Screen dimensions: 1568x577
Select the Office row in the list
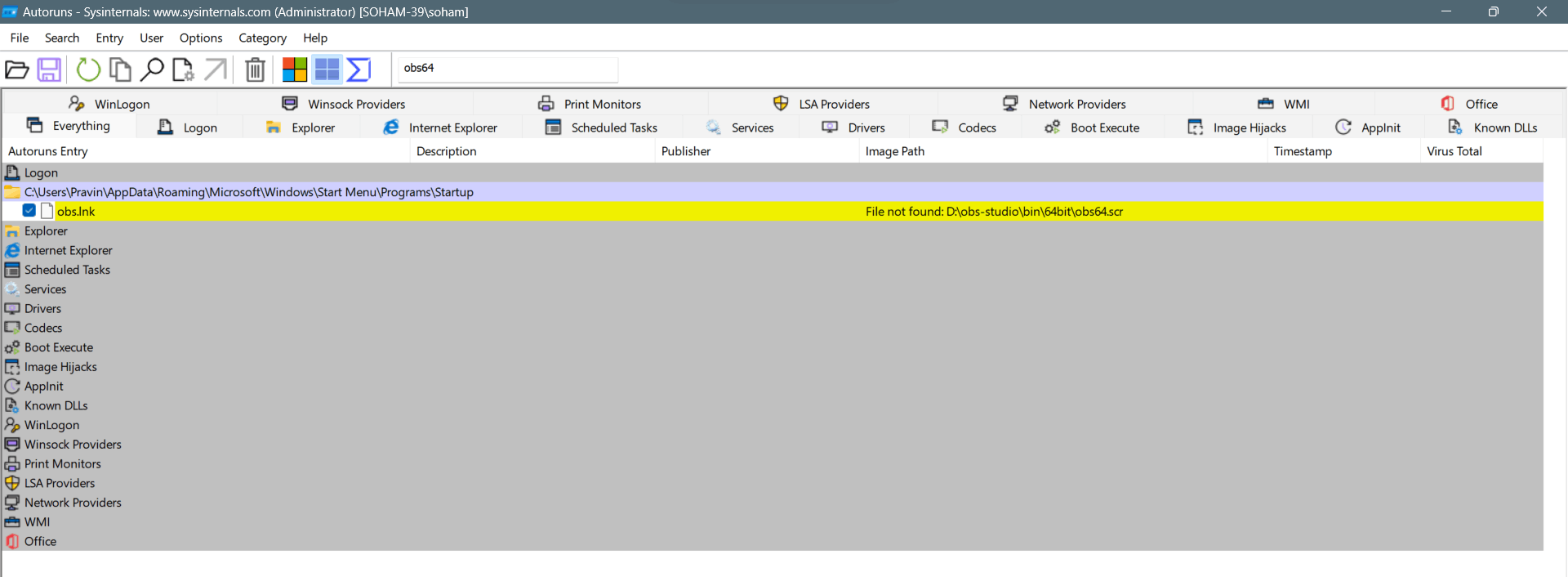coord(773,541)
